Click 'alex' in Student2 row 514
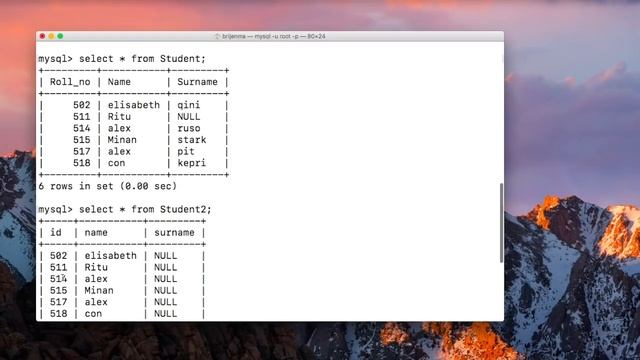Image resolution: width=640 pixels, height=360 pixels. coord(96,279)
